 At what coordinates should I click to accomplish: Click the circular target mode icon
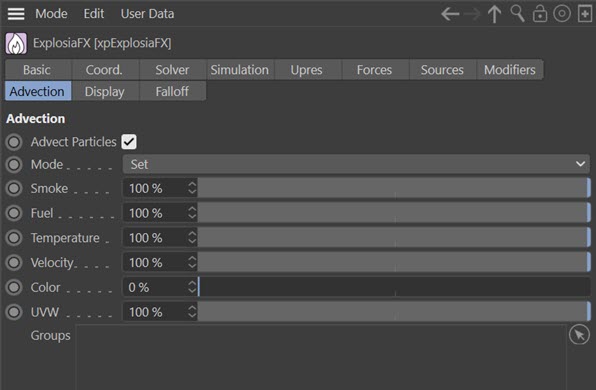[562, 14]
